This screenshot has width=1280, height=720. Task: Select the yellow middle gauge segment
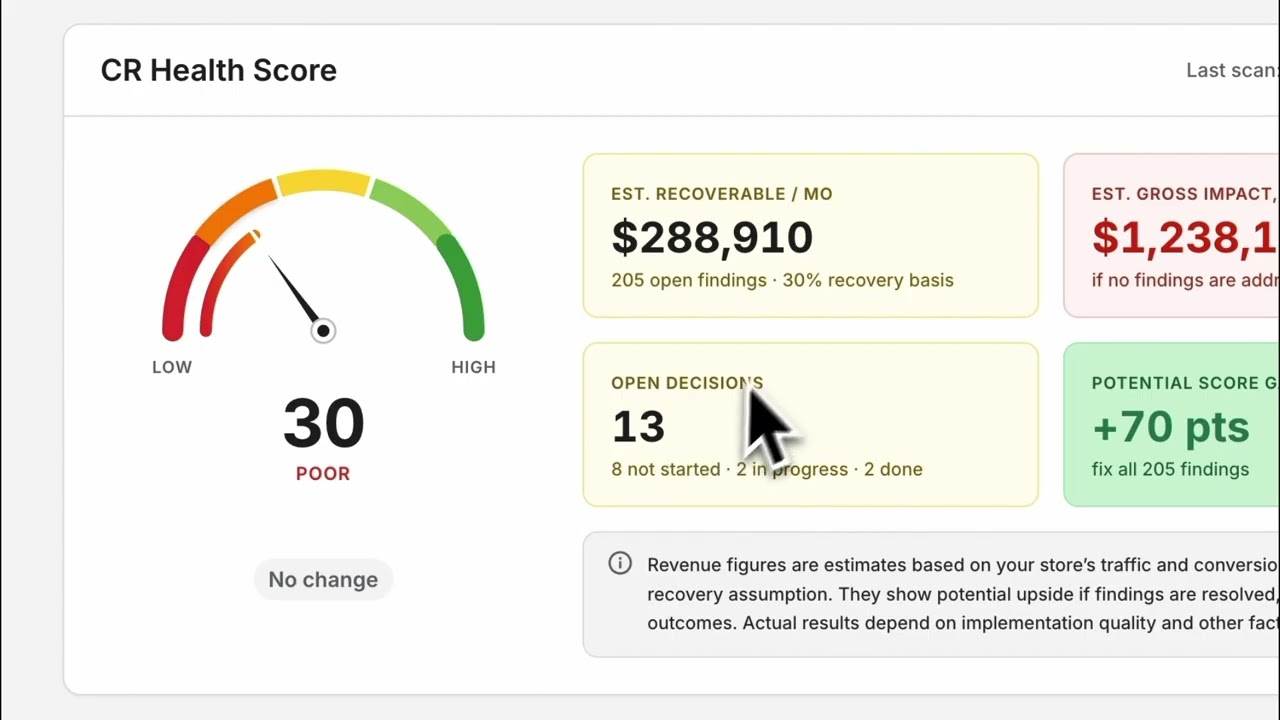tap(323, 182)
